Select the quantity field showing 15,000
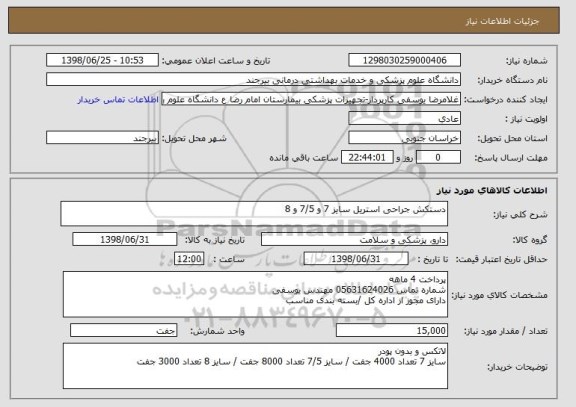The width and height of the screenshot is (576, 407). (392, 331)
